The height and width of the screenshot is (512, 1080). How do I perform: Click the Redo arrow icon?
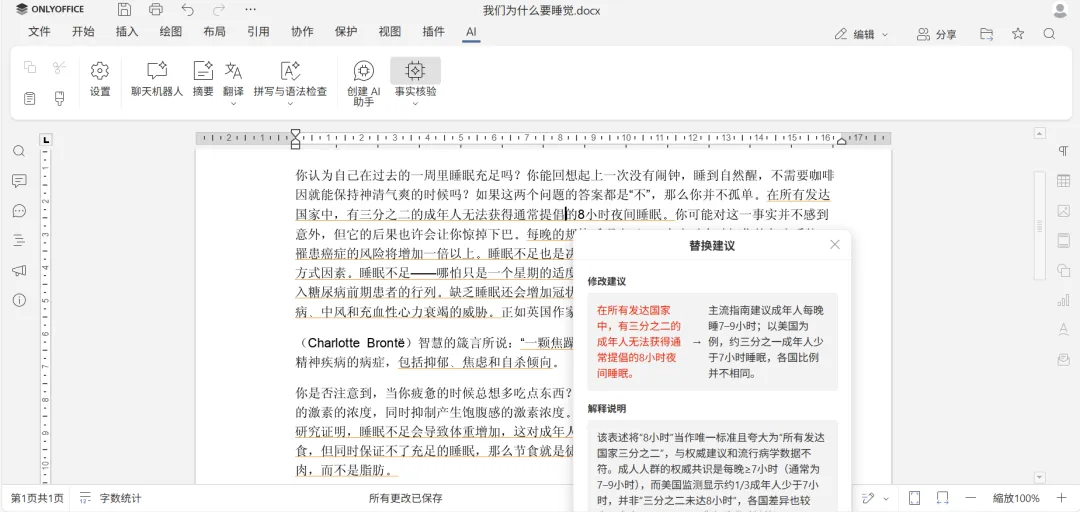(219, 10)
